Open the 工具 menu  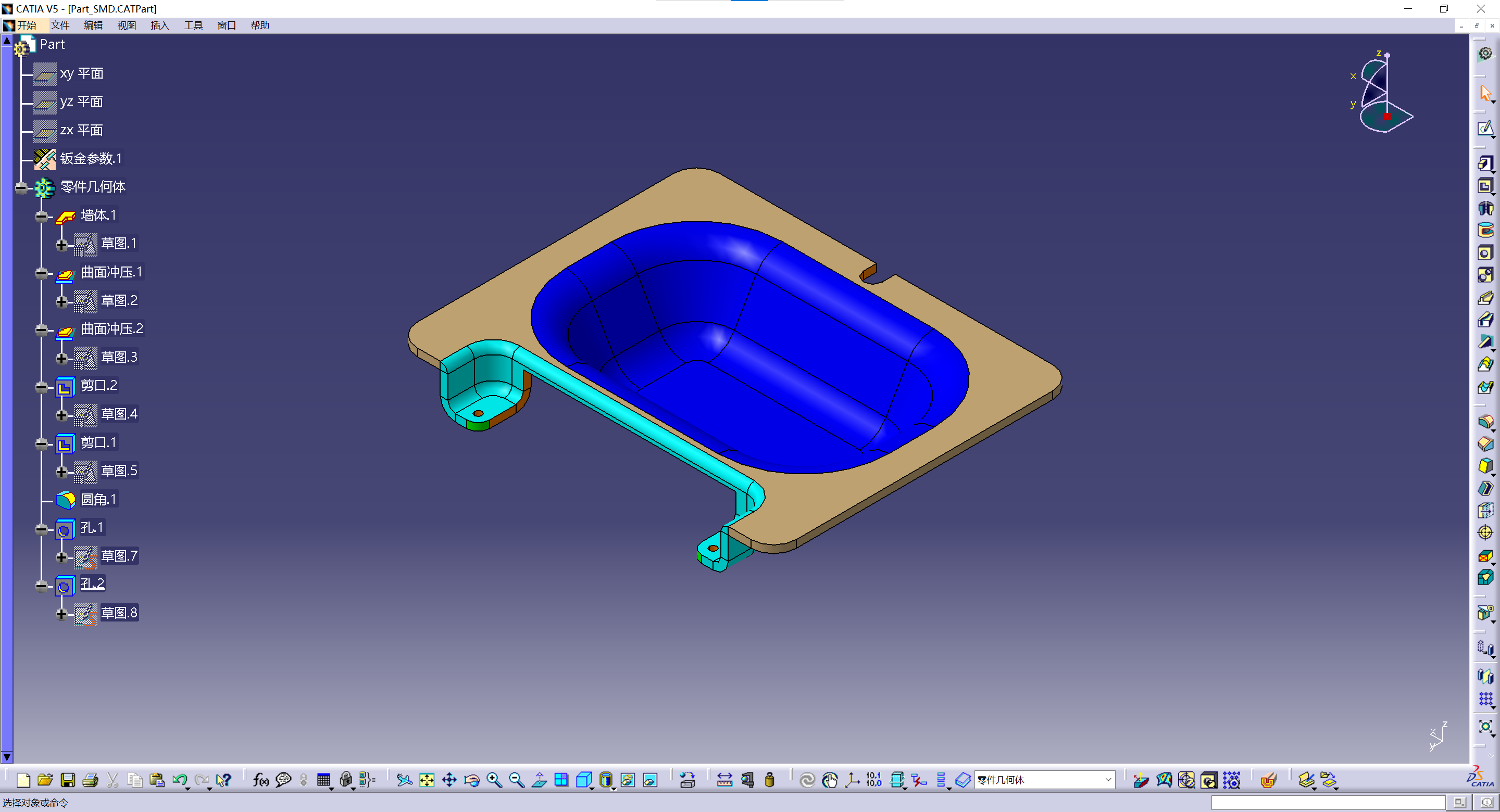tap(193, 25)
